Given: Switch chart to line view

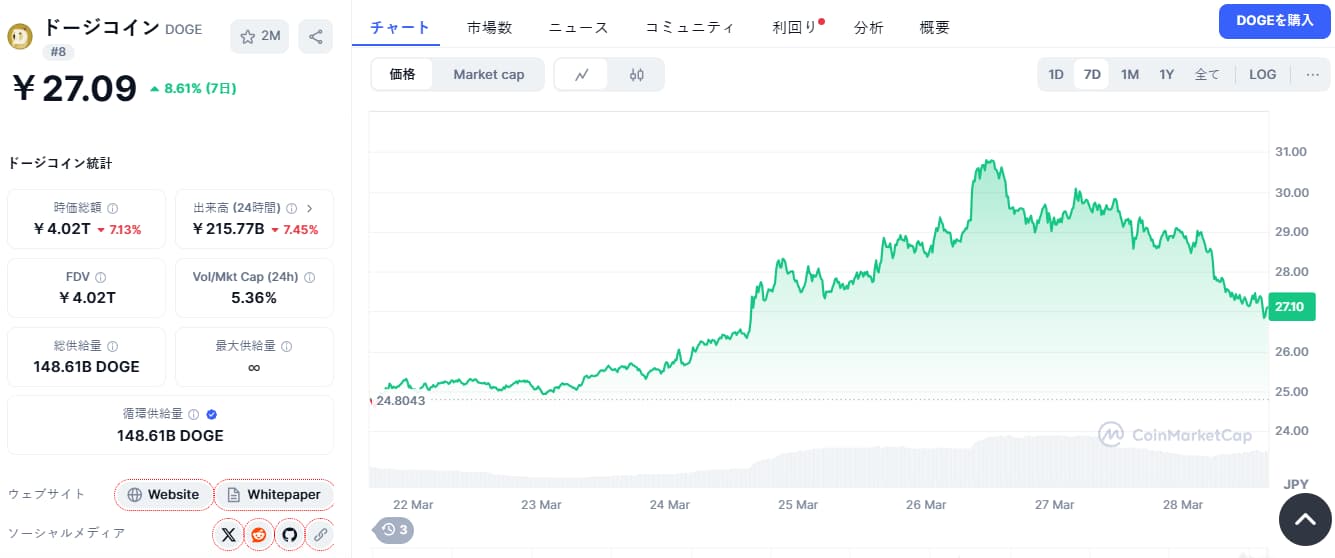Looking at the screenshot, I should coord(582,75).
